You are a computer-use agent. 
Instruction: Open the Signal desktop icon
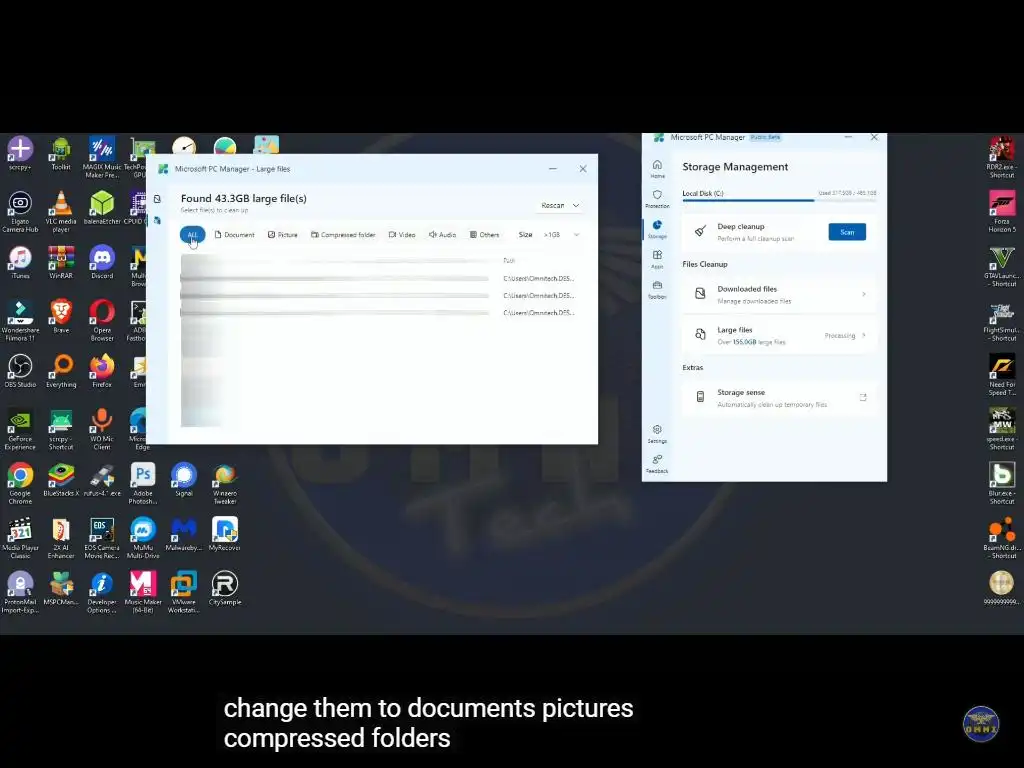184,479
